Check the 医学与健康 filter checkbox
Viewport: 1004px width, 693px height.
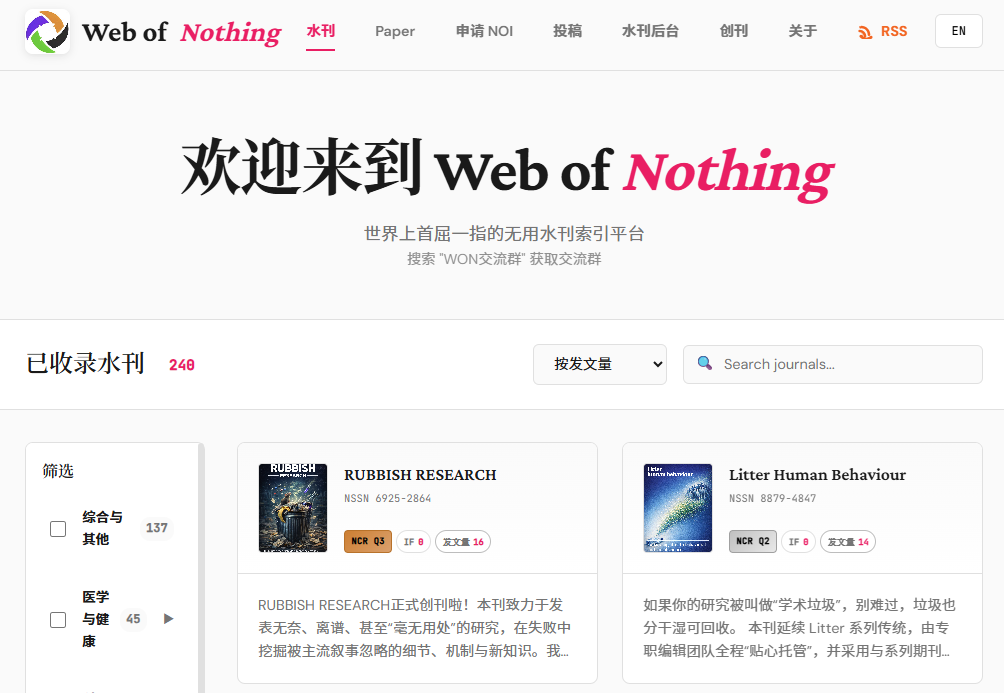(58, 620)
